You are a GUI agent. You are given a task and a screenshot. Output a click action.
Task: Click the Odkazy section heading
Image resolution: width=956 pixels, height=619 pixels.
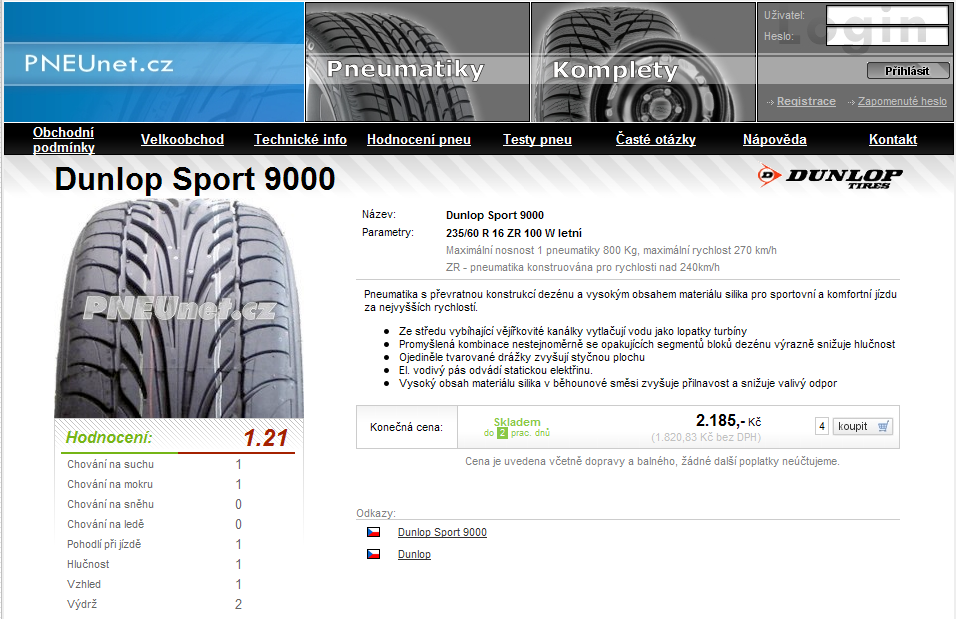(x=376, y=513)
